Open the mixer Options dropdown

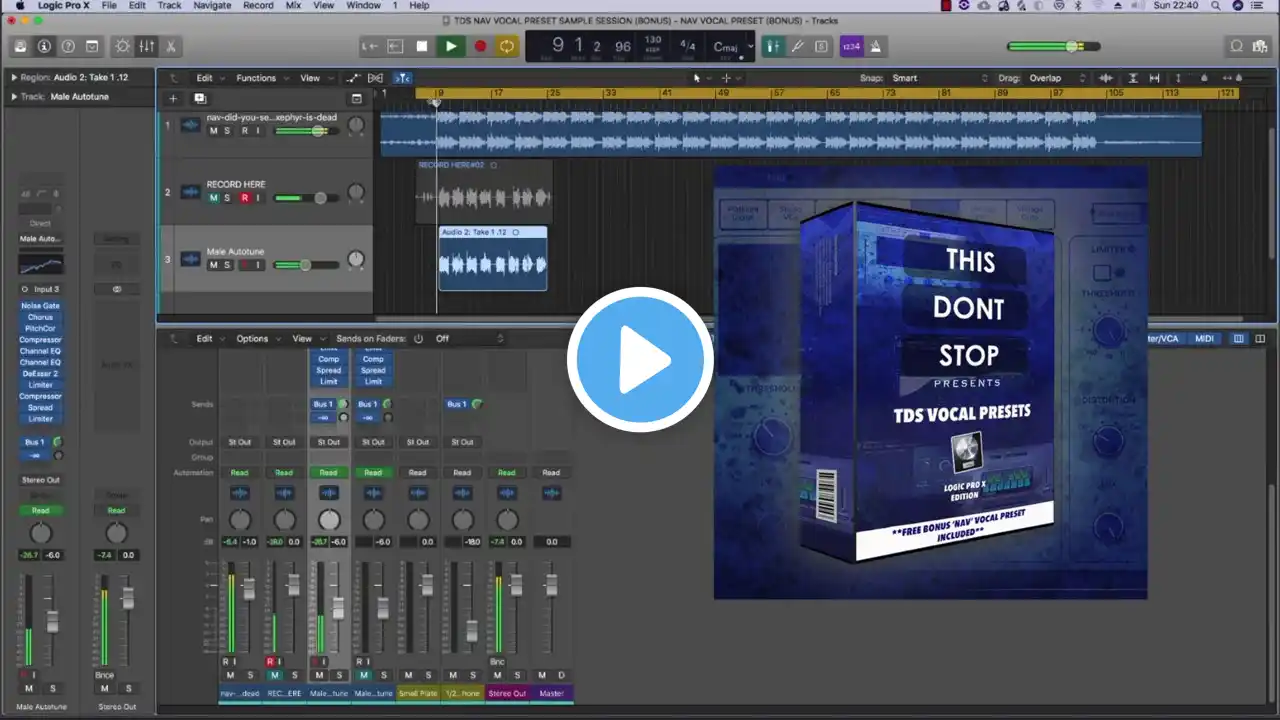257,339
